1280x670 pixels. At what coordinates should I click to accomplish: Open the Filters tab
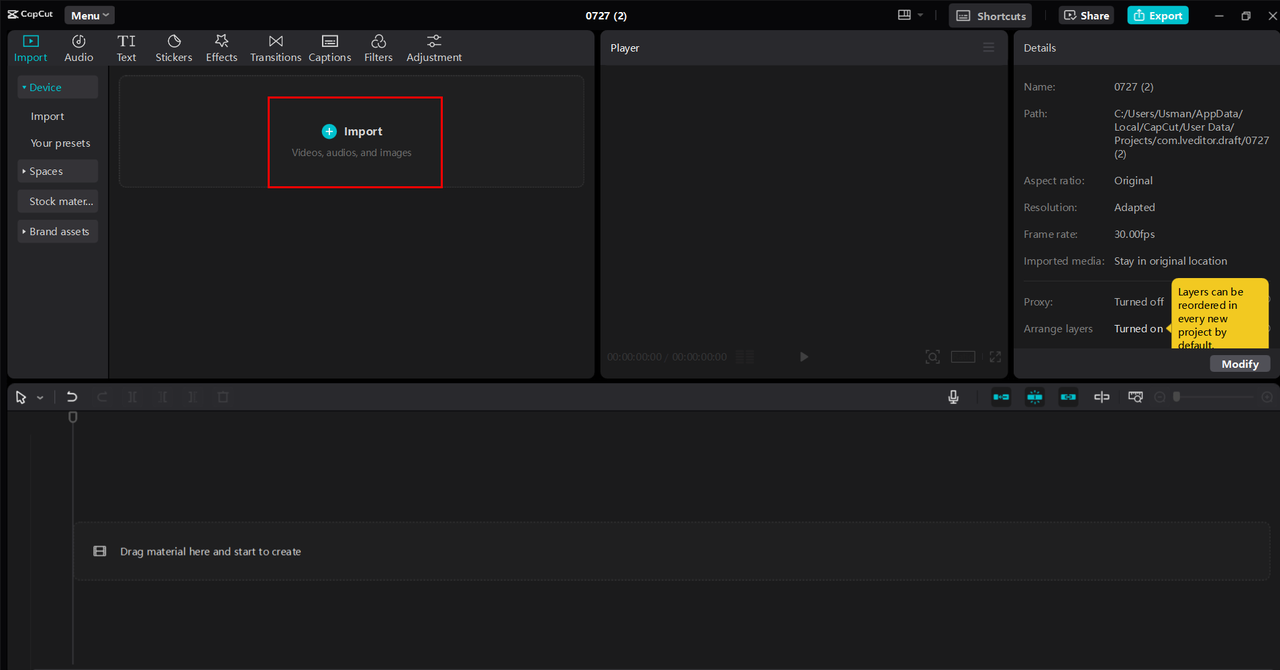[x=378, y=48]
